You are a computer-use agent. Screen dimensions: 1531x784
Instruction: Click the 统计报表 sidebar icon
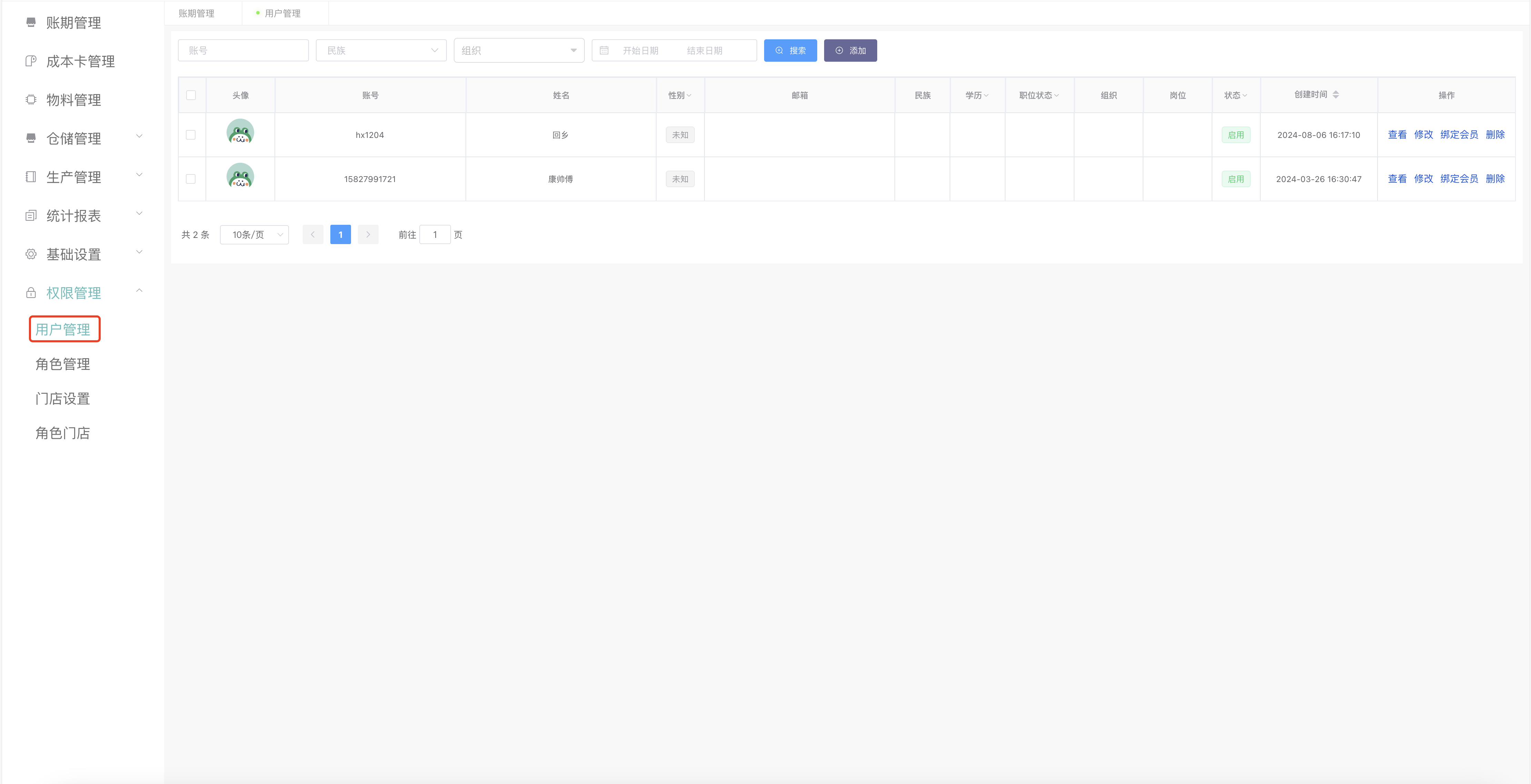[x=31, y=216]
